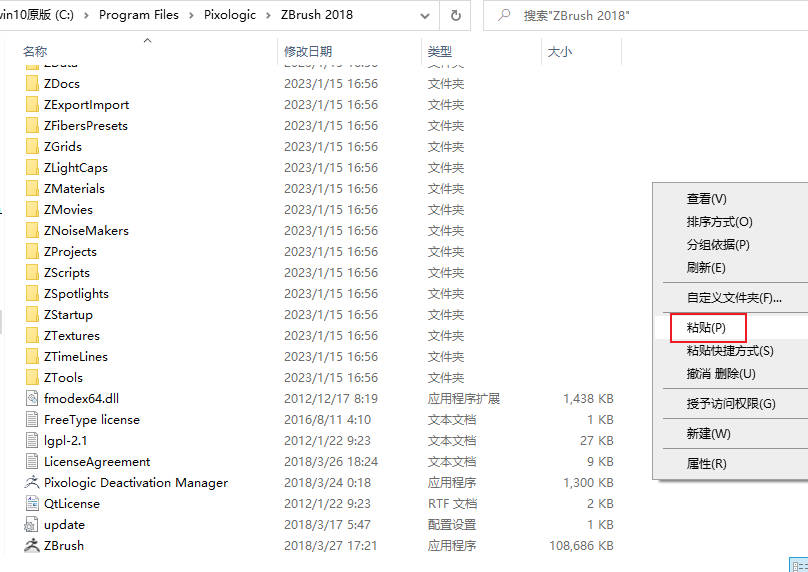The width and height of the screenshot is (808, 572).
Task: Click the Pixologic Deactivation Manager app icon
Action: (32, 482)
